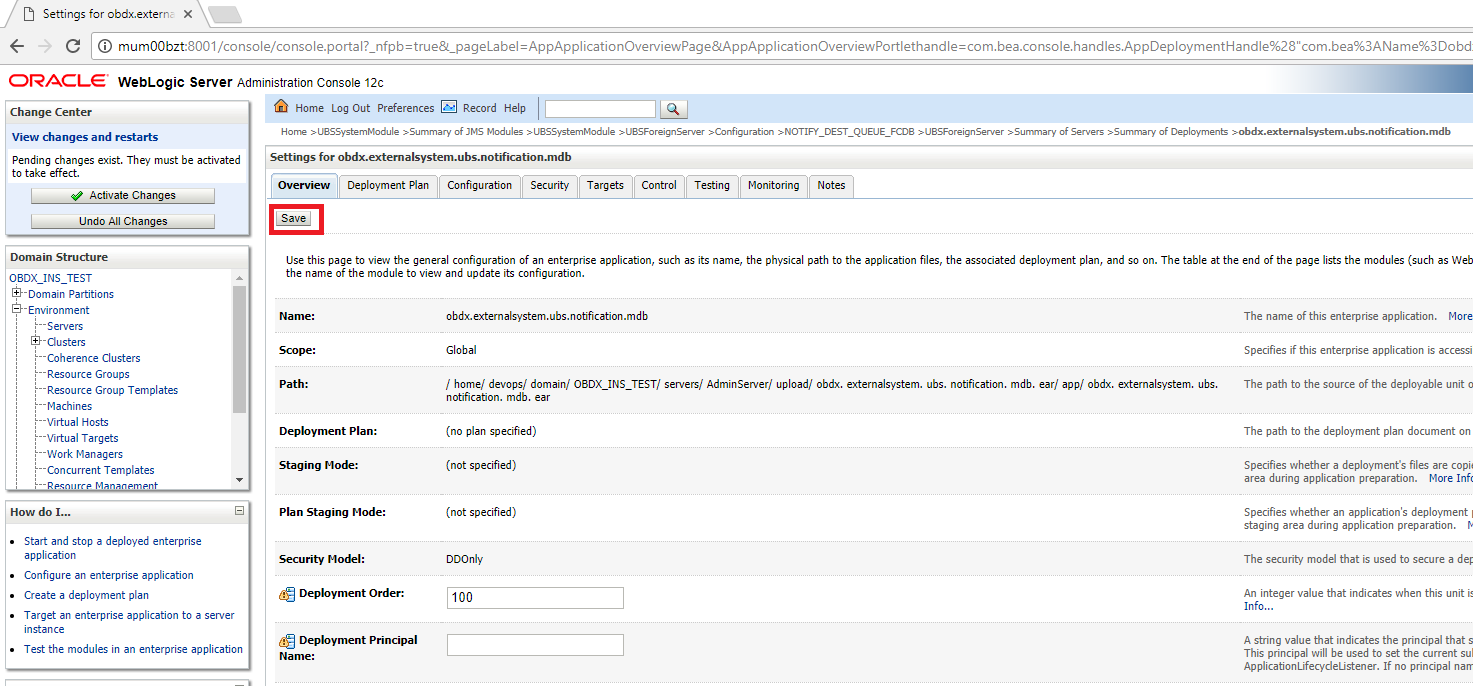This screenshot has width=1473, height=686.
Task: Close the Settings for obdx browser tab
Action: (188, 14)
